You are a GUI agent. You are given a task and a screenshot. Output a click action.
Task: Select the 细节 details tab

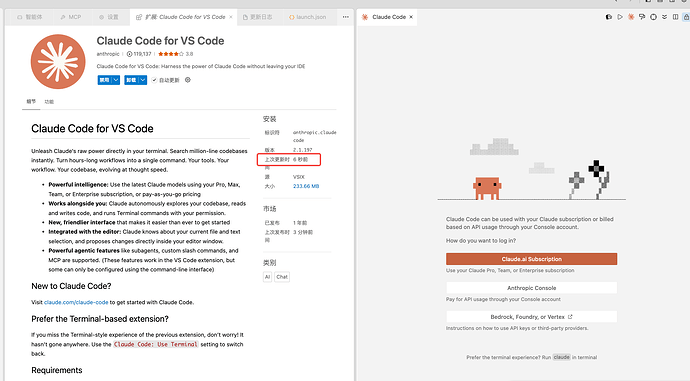pos(31,102)
